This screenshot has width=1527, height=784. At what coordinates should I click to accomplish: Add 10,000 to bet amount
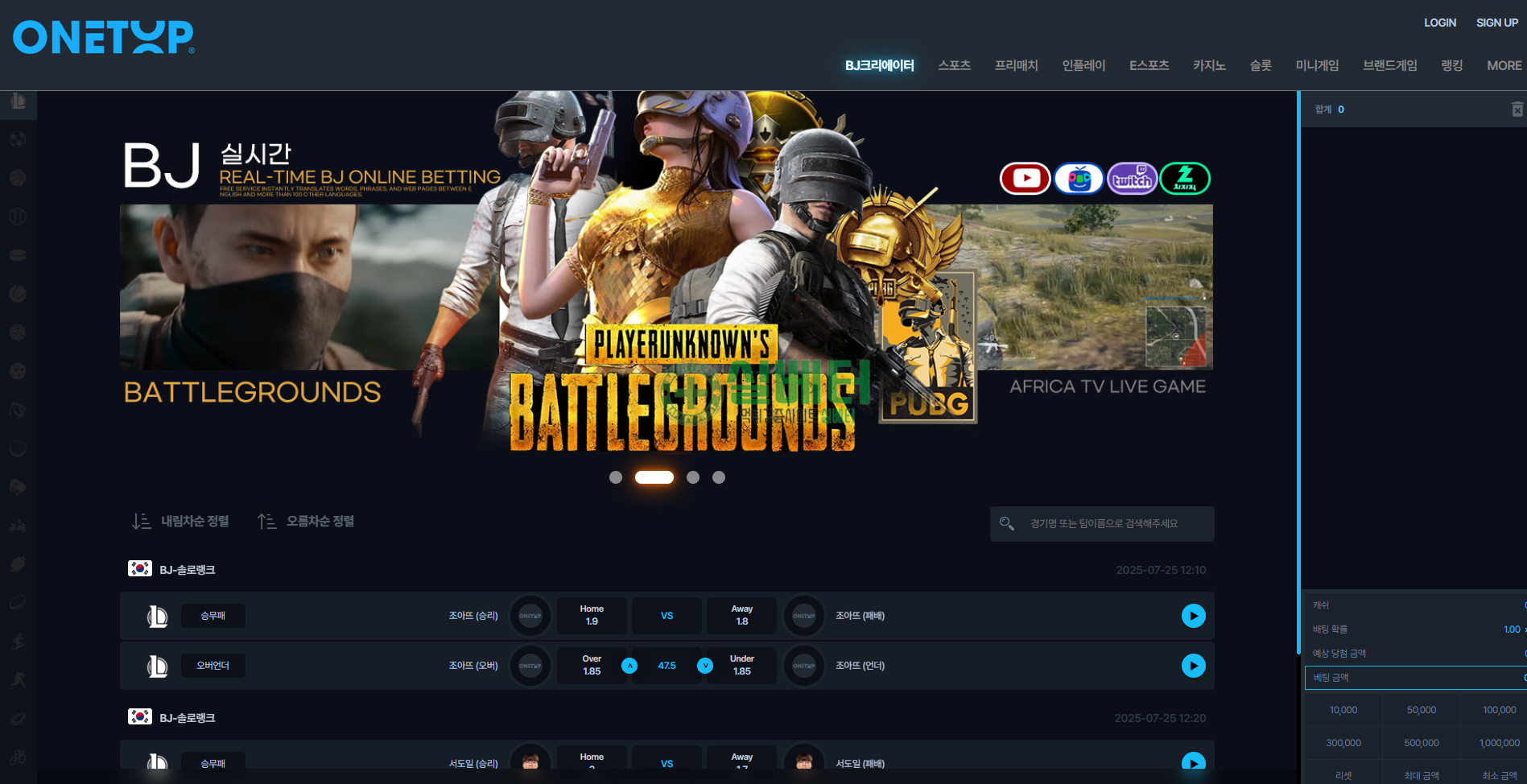coord(1343,710)
